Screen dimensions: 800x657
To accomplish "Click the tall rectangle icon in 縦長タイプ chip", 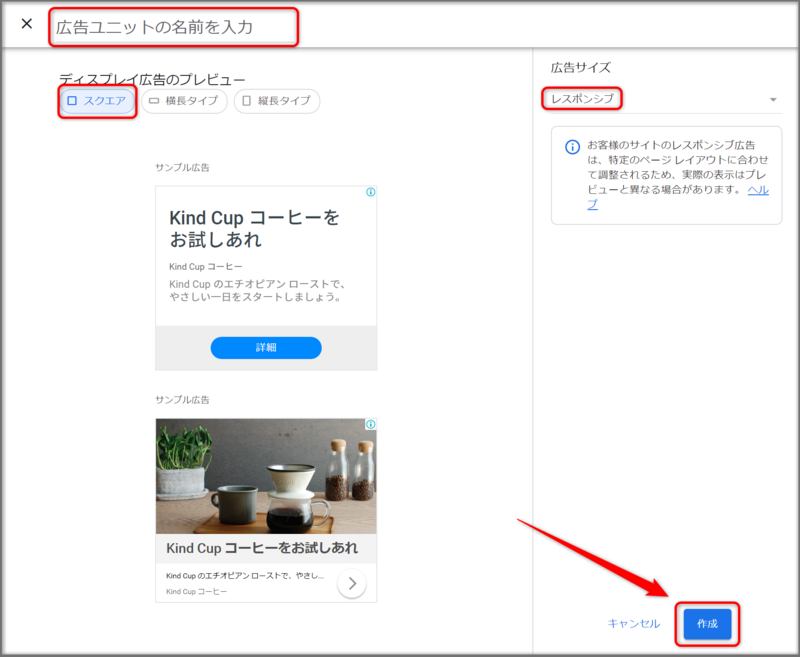I will (246, 101).
